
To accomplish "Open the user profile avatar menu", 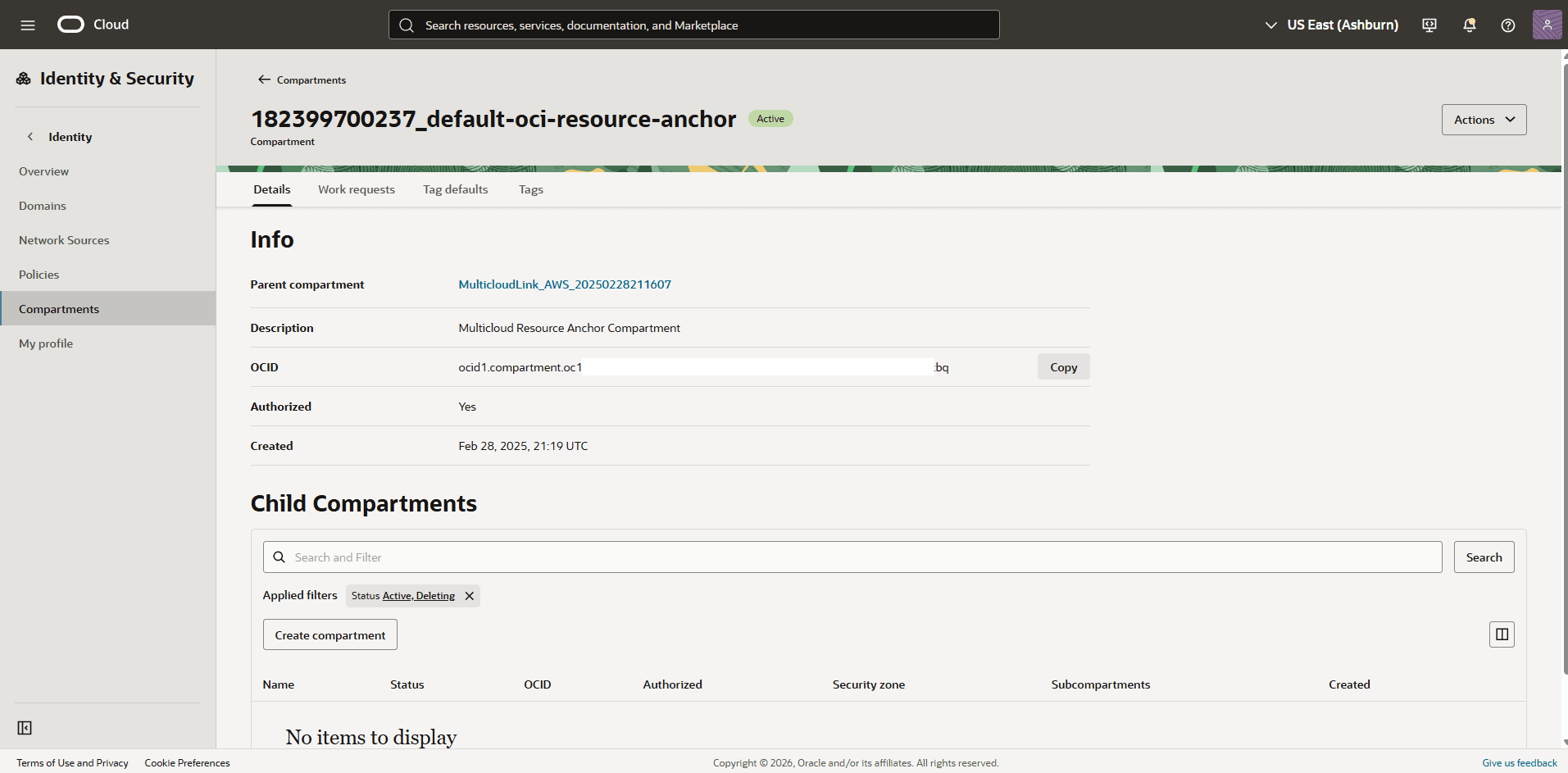I will click(x=1547, y=25).
